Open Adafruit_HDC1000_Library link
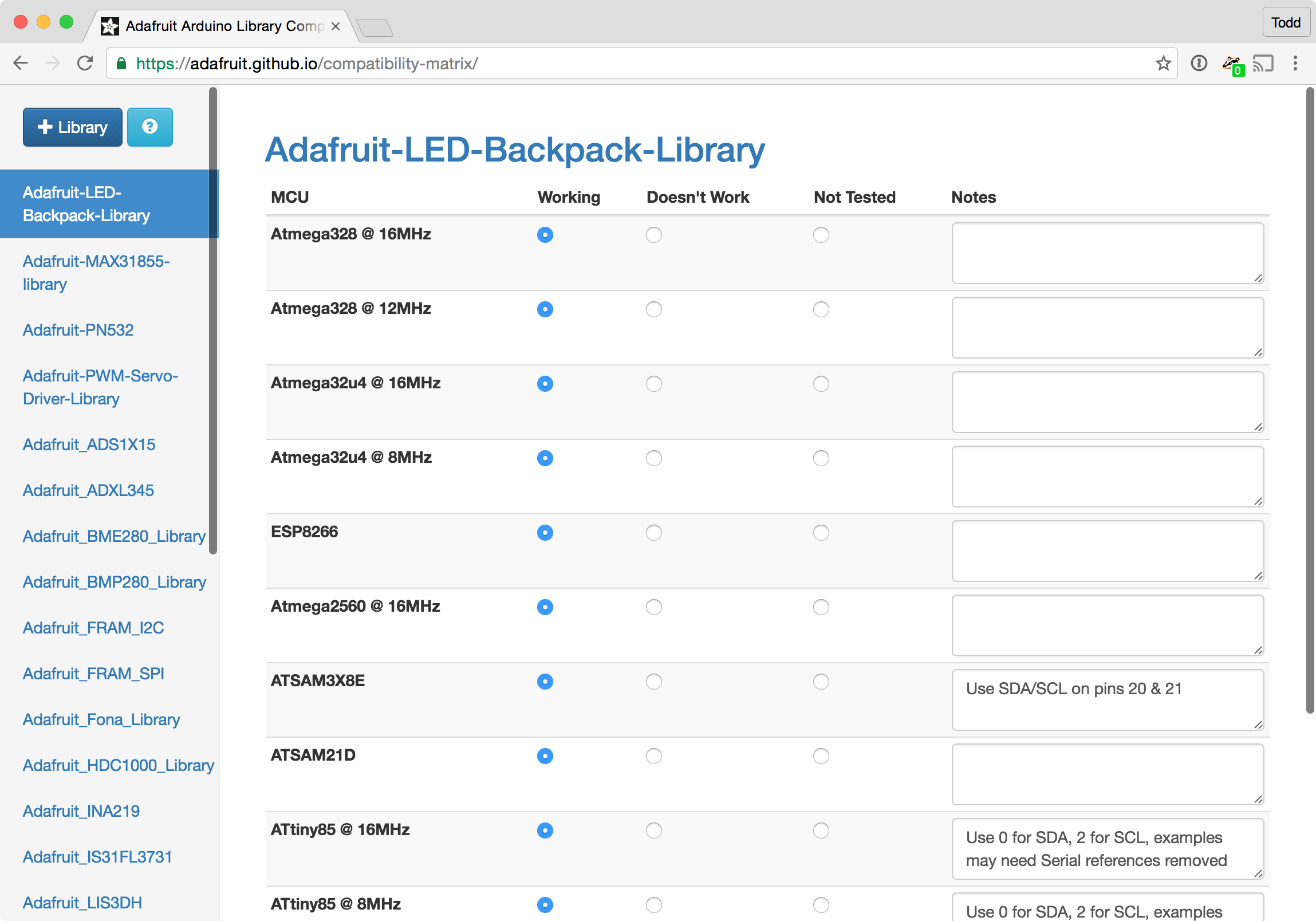This screenshot has height=921, width=1316. 119,766
